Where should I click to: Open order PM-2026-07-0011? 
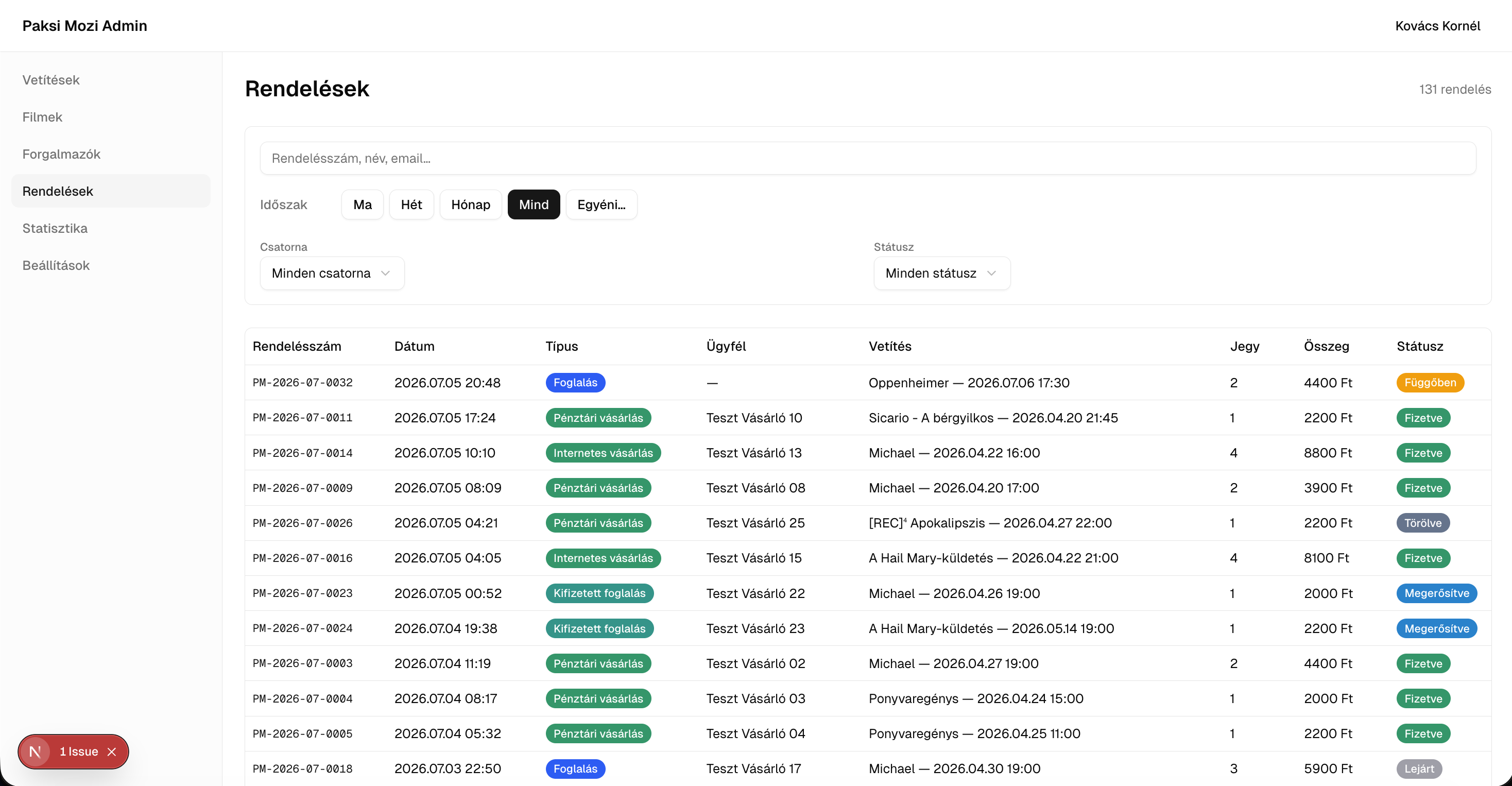coord(302,418)
